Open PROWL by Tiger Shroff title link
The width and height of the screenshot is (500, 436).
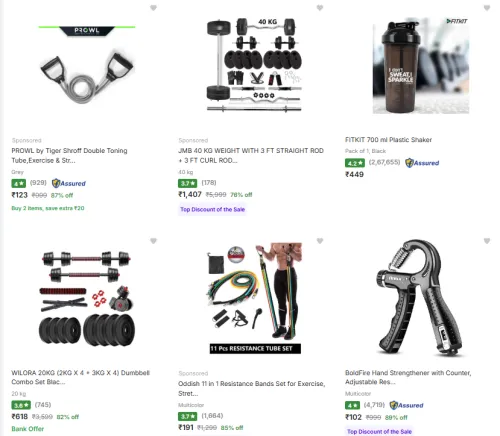(x=69, y=155)
